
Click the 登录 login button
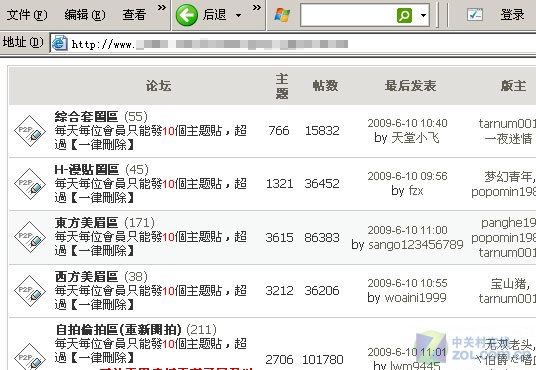[512, 15]
